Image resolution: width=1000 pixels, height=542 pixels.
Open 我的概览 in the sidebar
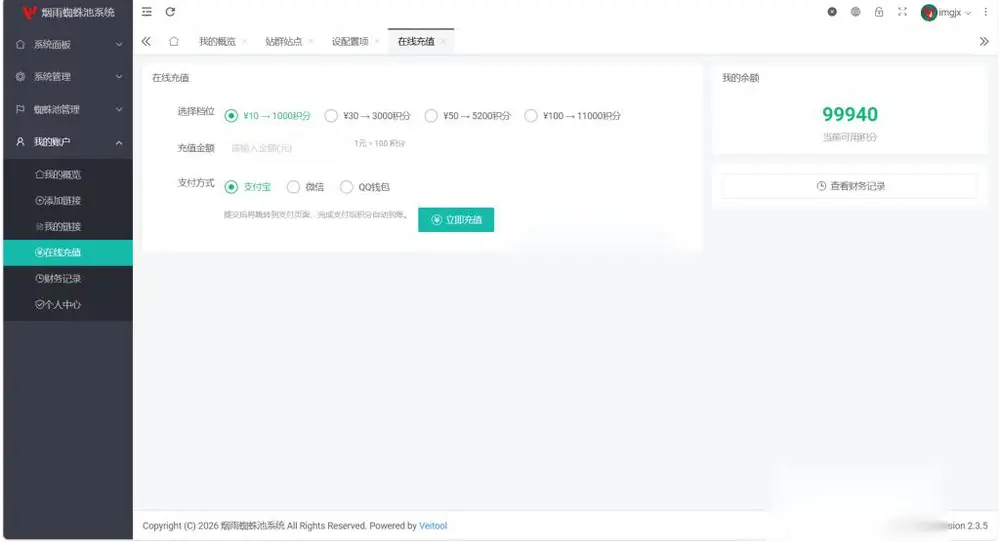point(68,174)
